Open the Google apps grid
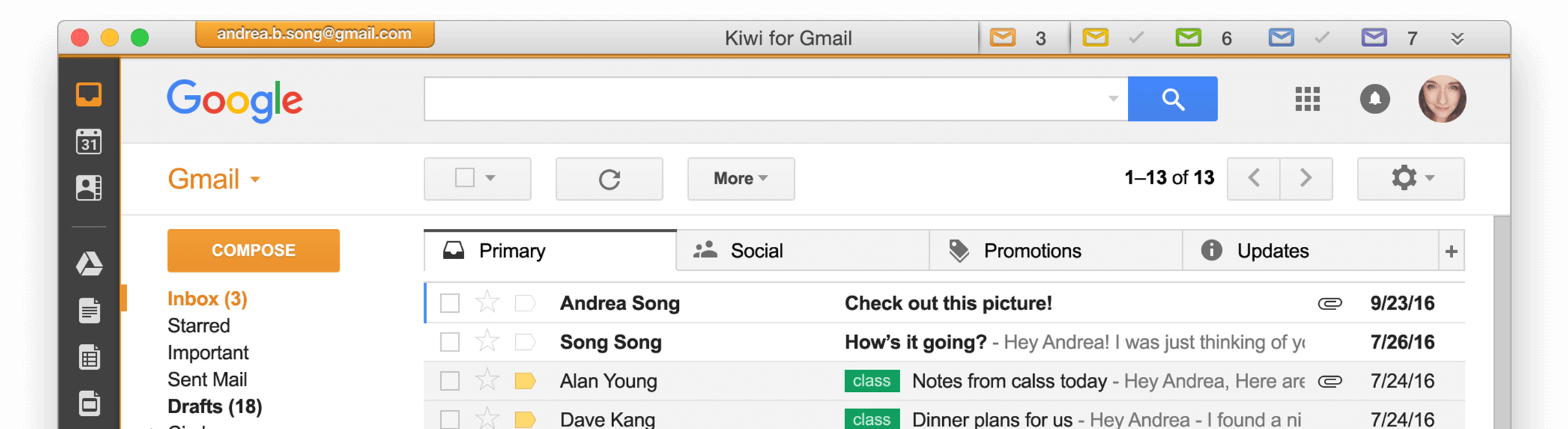 pos(1307,99)
